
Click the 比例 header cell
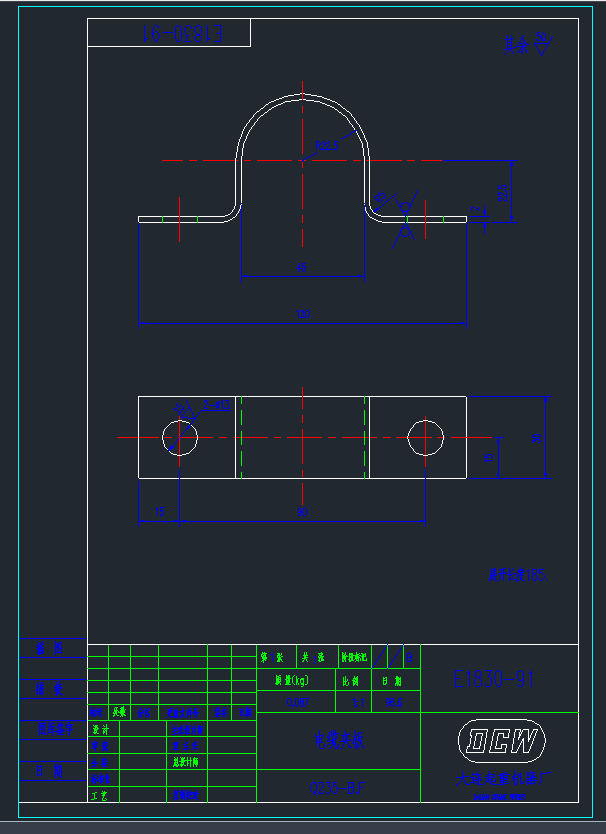coord(354,680)
